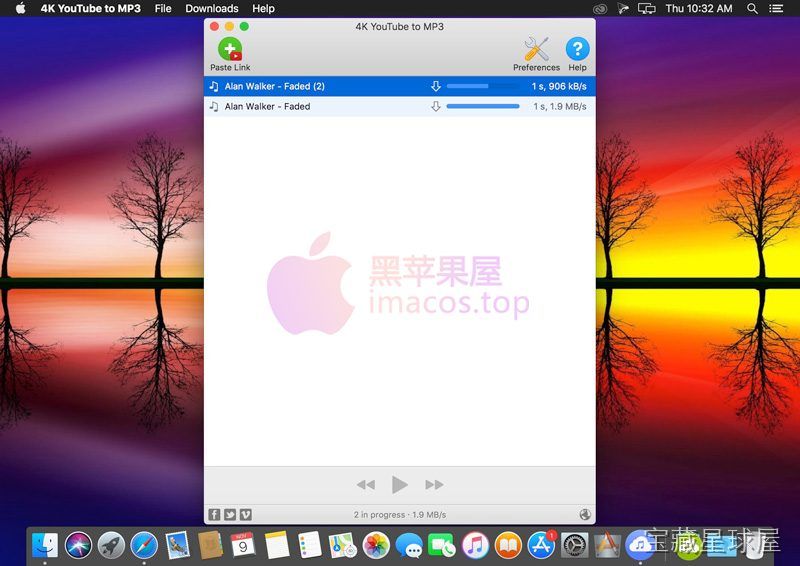Open the Apple menu
The image size is (800, 566).
pyautogui.click(x=20, y=8)
